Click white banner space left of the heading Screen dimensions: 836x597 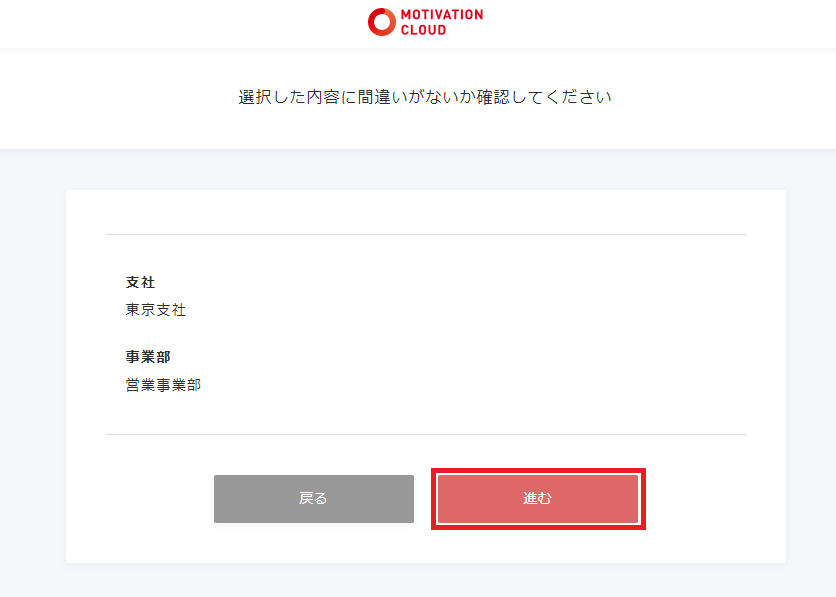click(120, 98)
